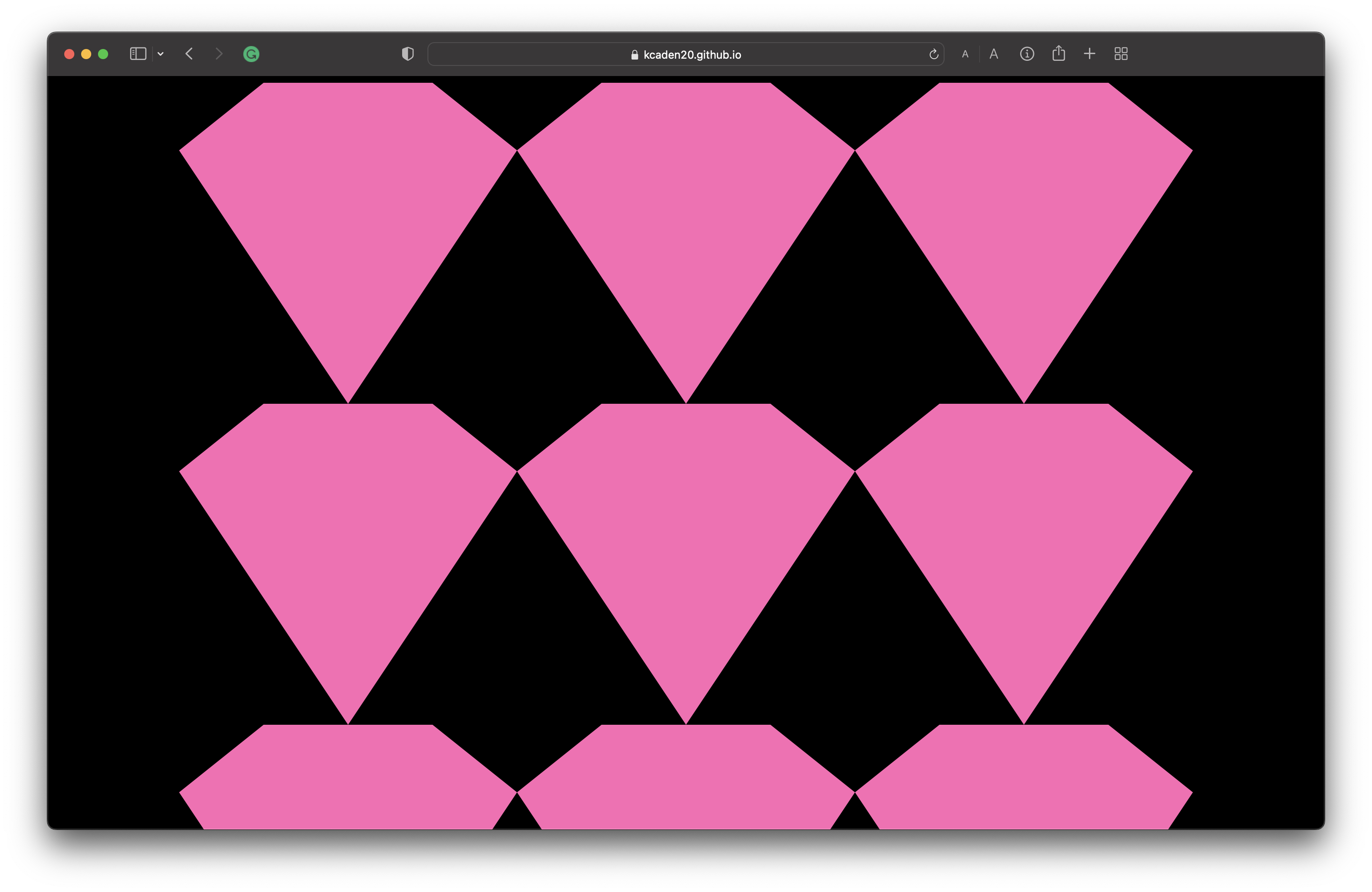Go back to the previous page
Screen dimensions: 1372x892
[x=189, y=54]
